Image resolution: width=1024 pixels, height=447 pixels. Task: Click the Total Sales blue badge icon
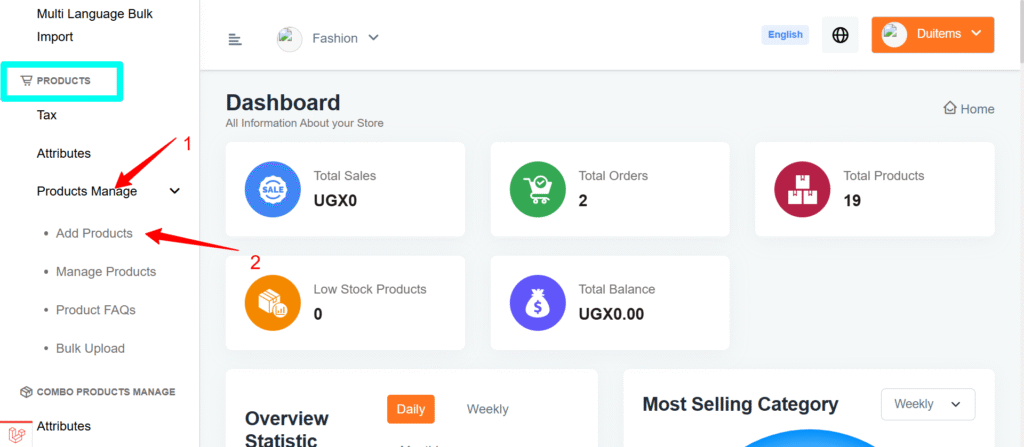(273, 189)
